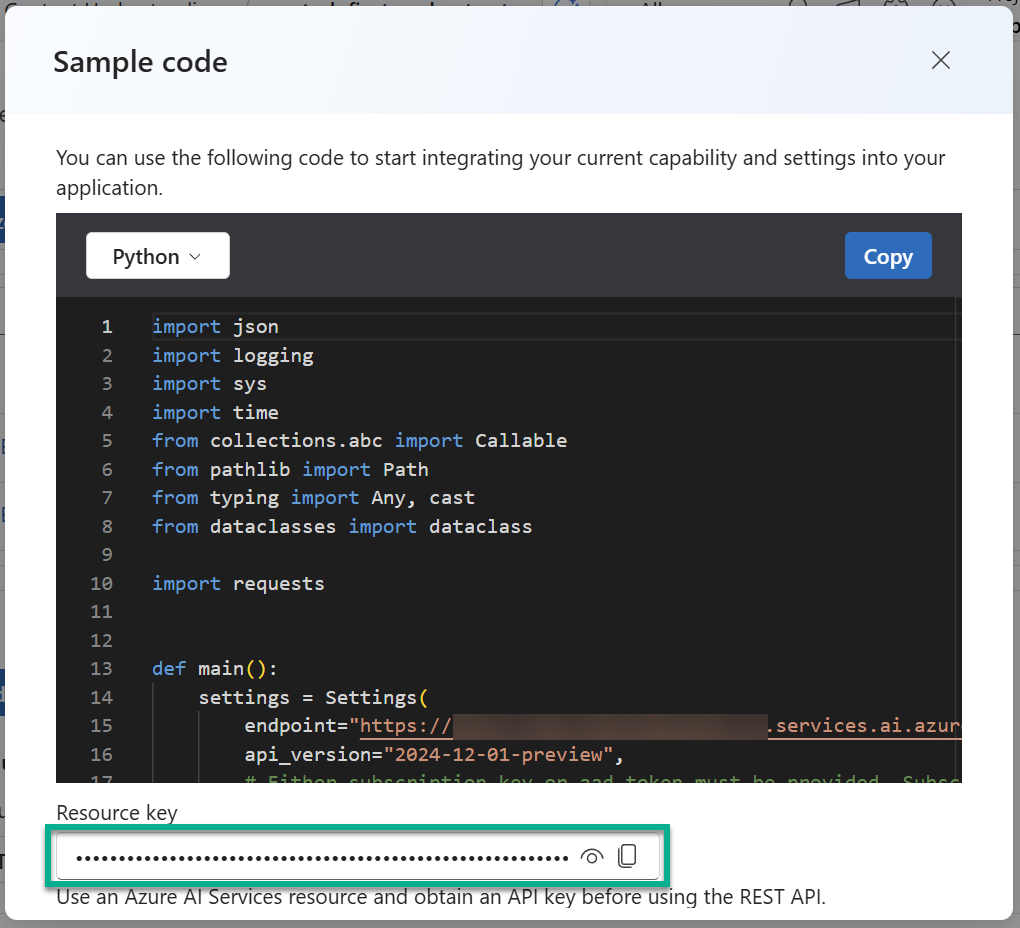This screenshot has height=928, width=1020.
Task: Click the collections.abc import Callable line
Action: point(359,441)
